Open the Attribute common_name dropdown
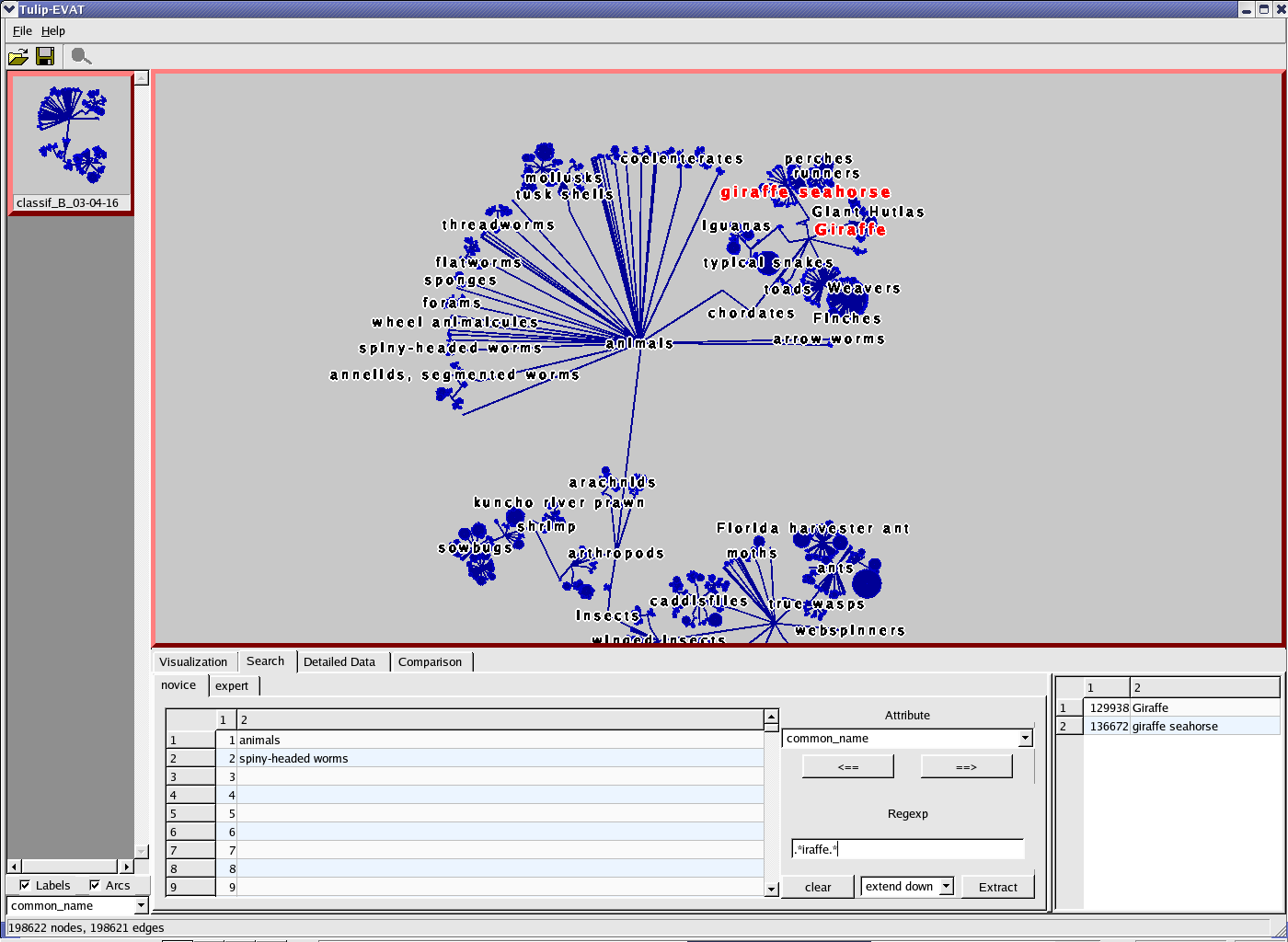 pos(1025,739)
